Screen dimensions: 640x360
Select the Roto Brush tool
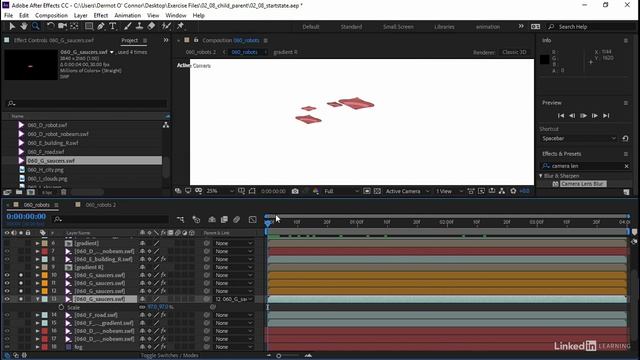pyautogui.click(x=166, y=26)
